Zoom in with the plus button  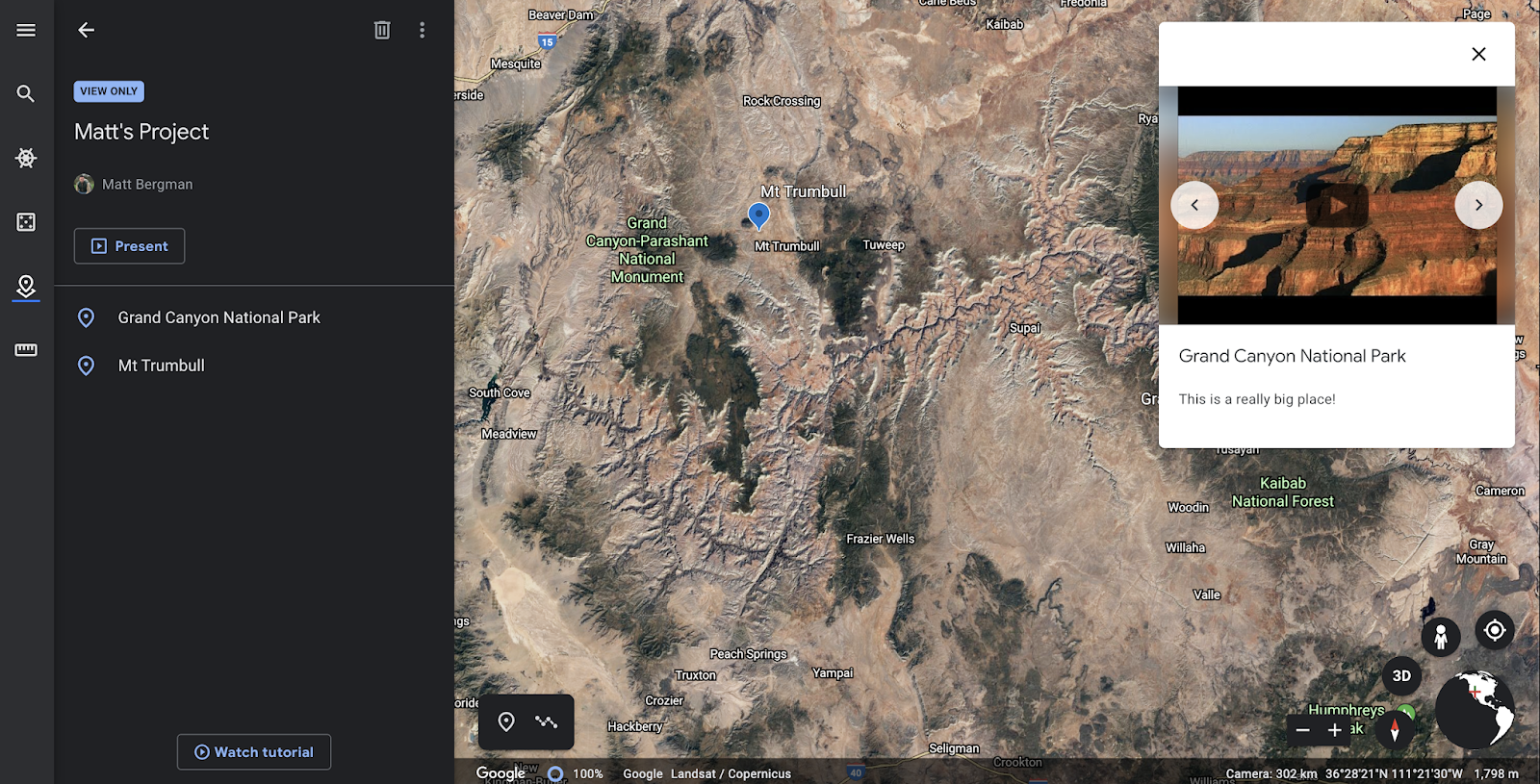[1335, 731]
